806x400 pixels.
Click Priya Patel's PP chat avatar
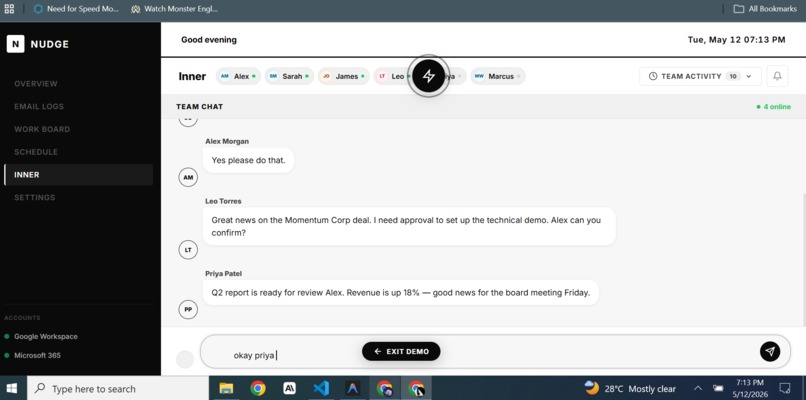click(188, 310)
